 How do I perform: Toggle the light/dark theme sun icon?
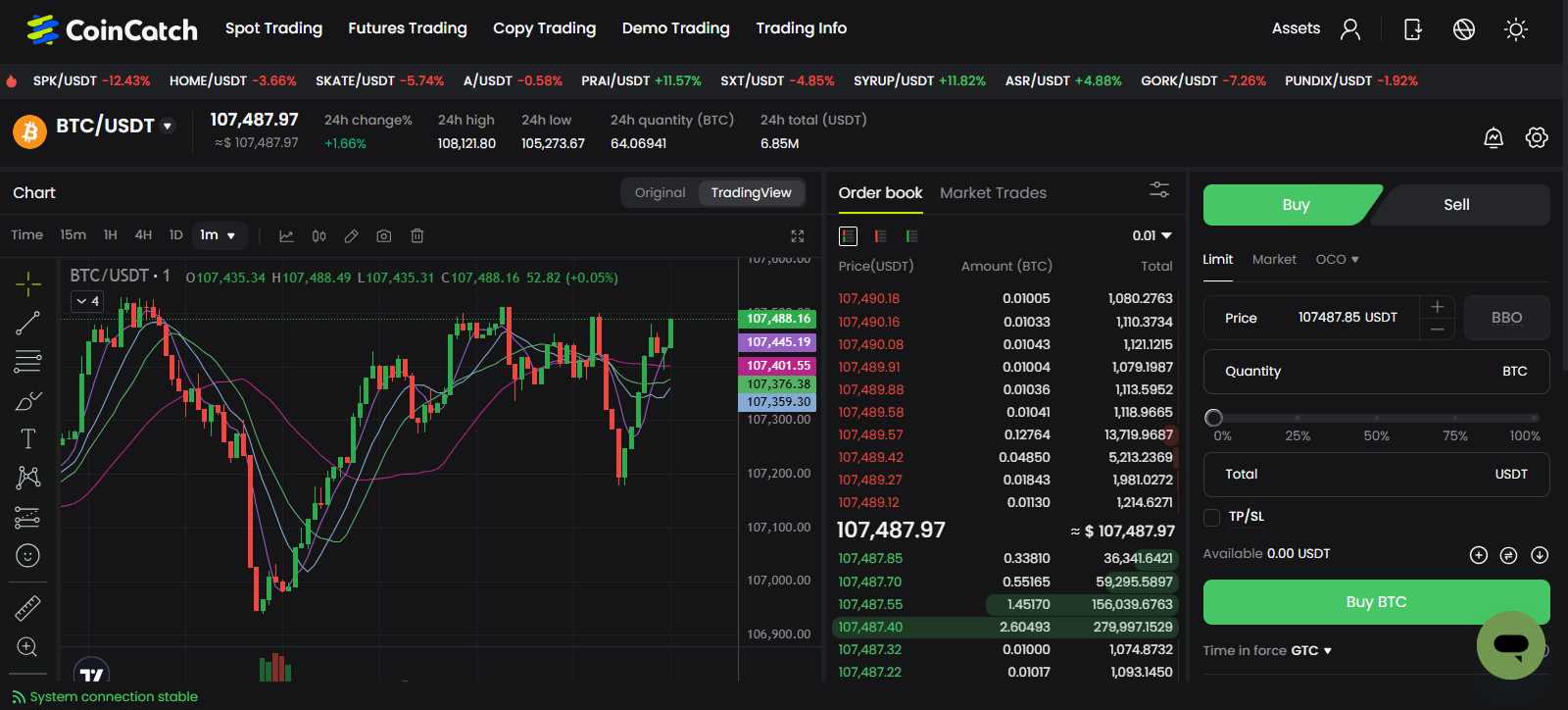click(x=1516, y=29)
